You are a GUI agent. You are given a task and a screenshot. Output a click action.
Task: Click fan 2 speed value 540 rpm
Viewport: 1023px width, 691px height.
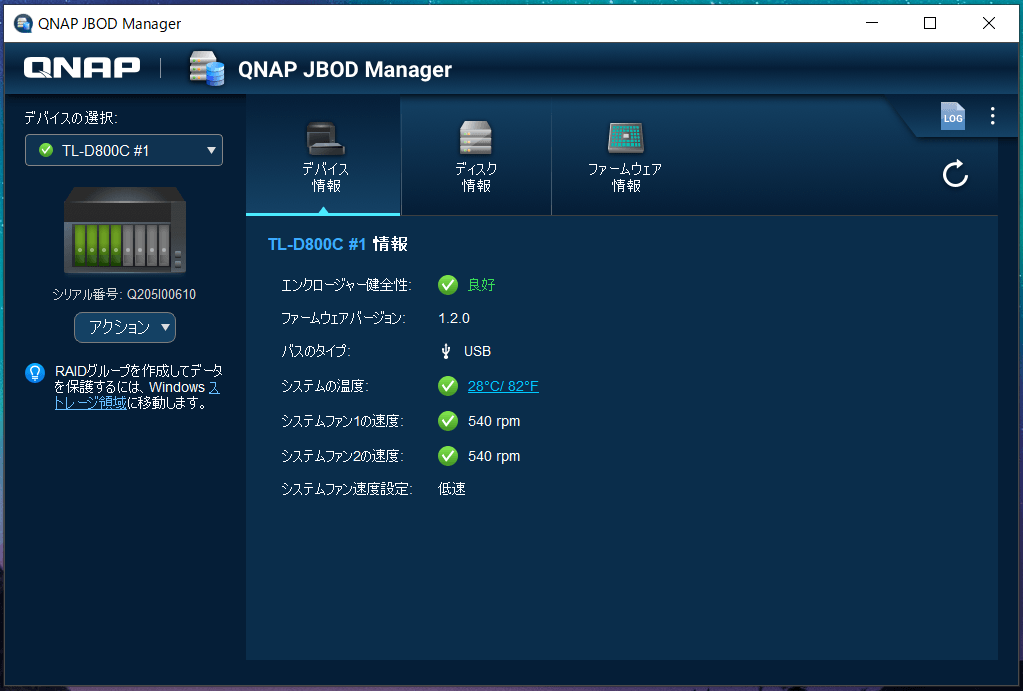pos(494,456)
